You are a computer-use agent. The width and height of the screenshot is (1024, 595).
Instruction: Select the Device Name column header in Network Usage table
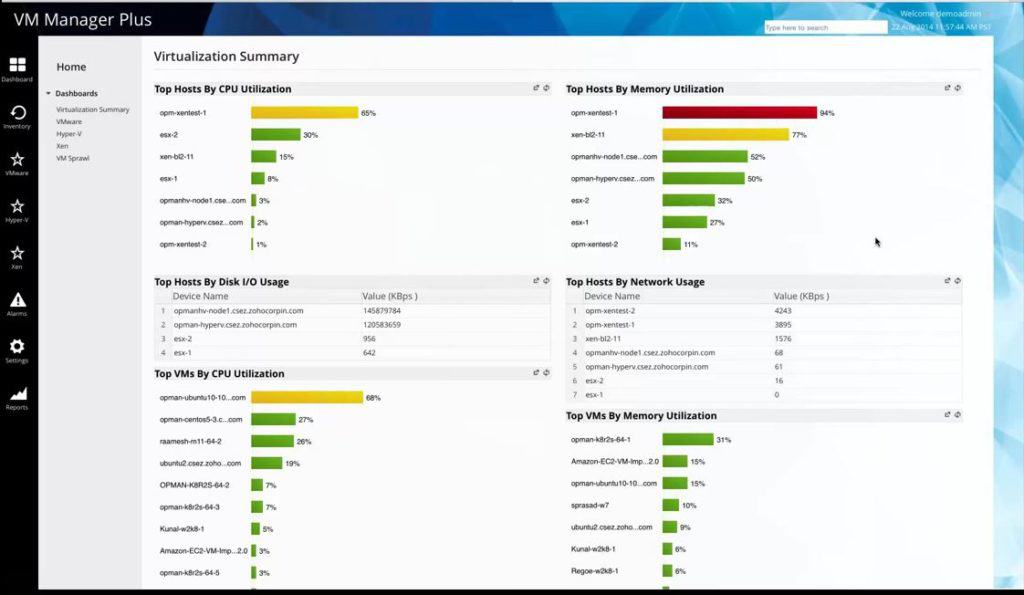(x=612, y=297)
